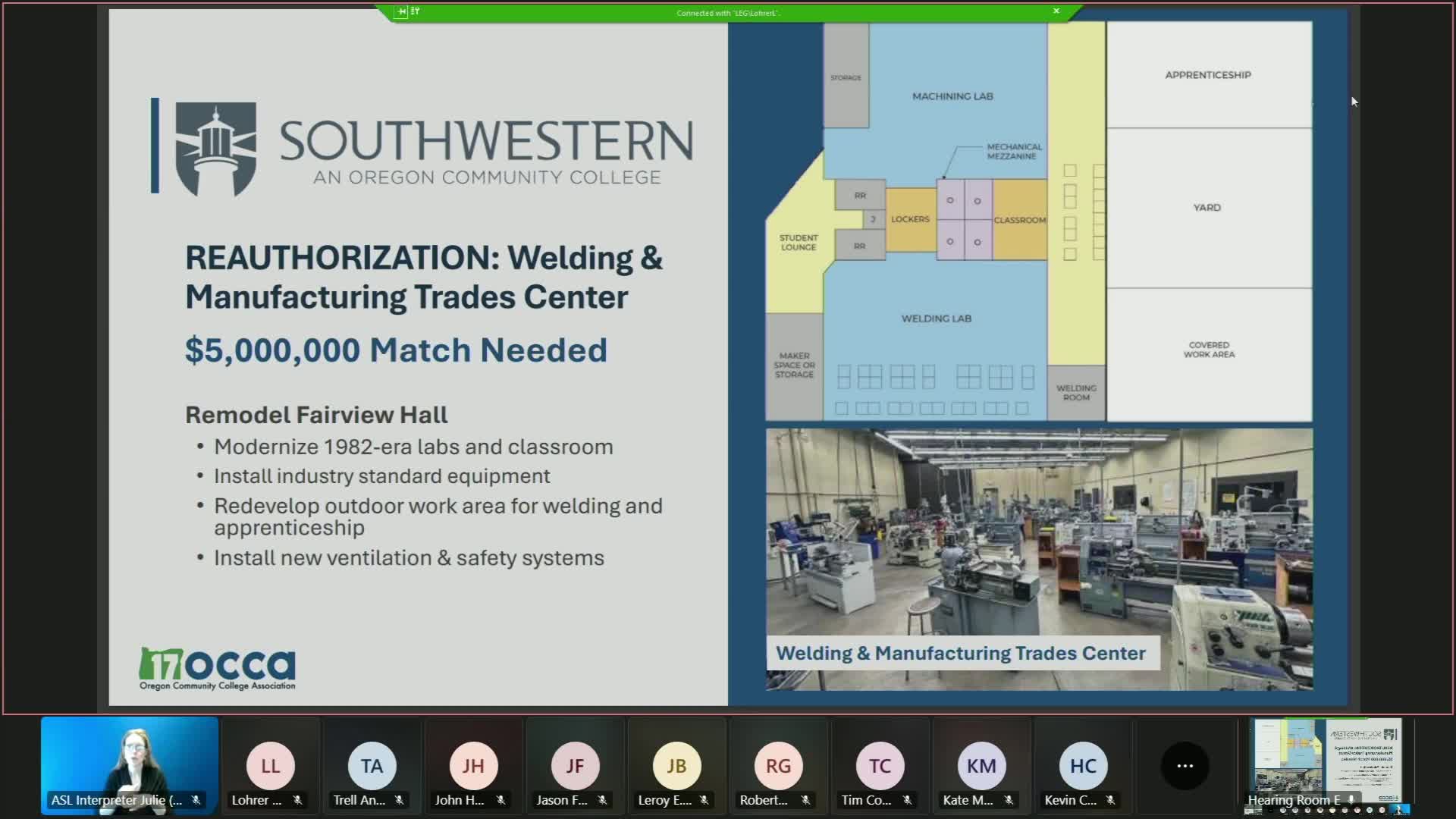Image resolution: width=1456 pixels, height=819 pixels.
Task: Click muted mic icon beside John H...
Action: click(500, 800)
